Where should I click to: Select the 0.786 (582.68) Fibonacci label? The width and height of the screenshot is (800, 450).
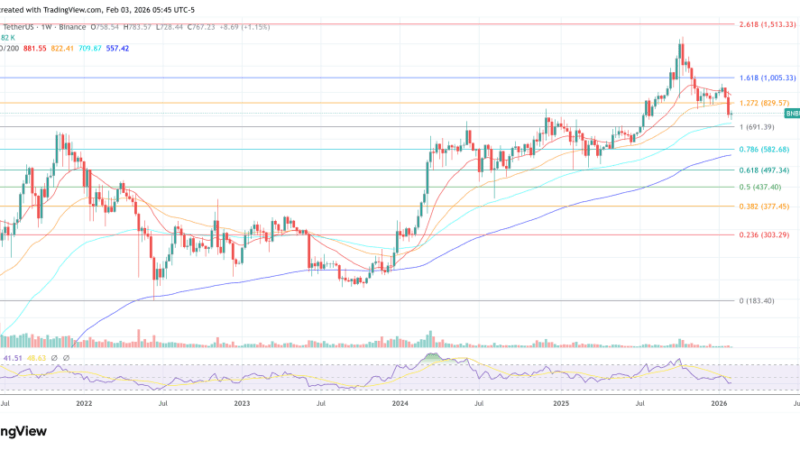[765, 150]
